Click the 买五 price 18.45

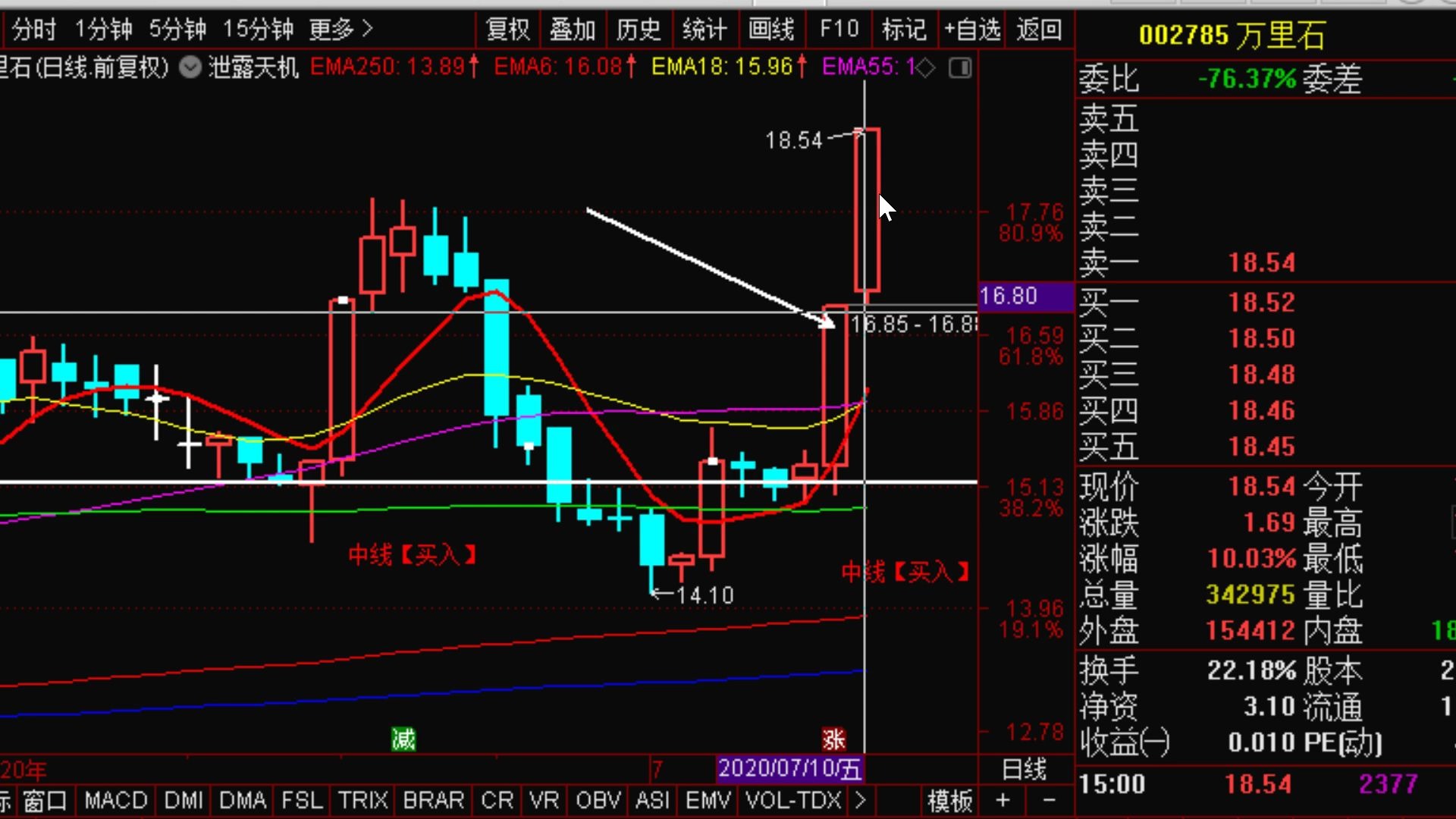[x=1262, y=447]
